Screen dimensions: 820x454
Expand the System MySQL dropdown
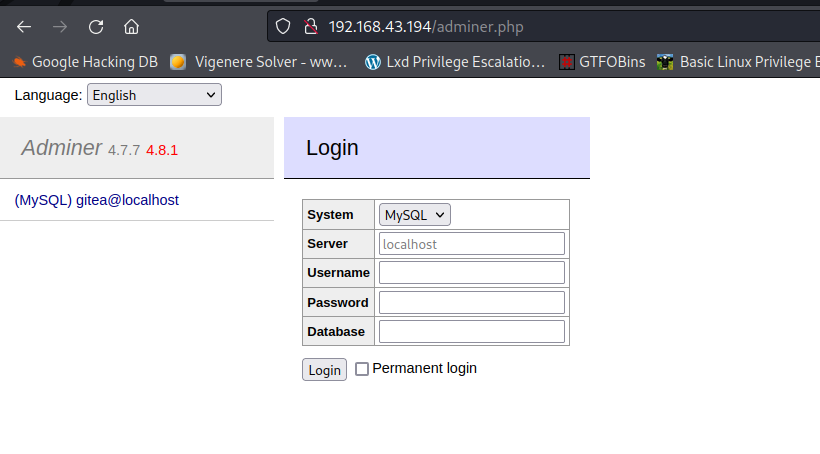(x=415, y=215)
